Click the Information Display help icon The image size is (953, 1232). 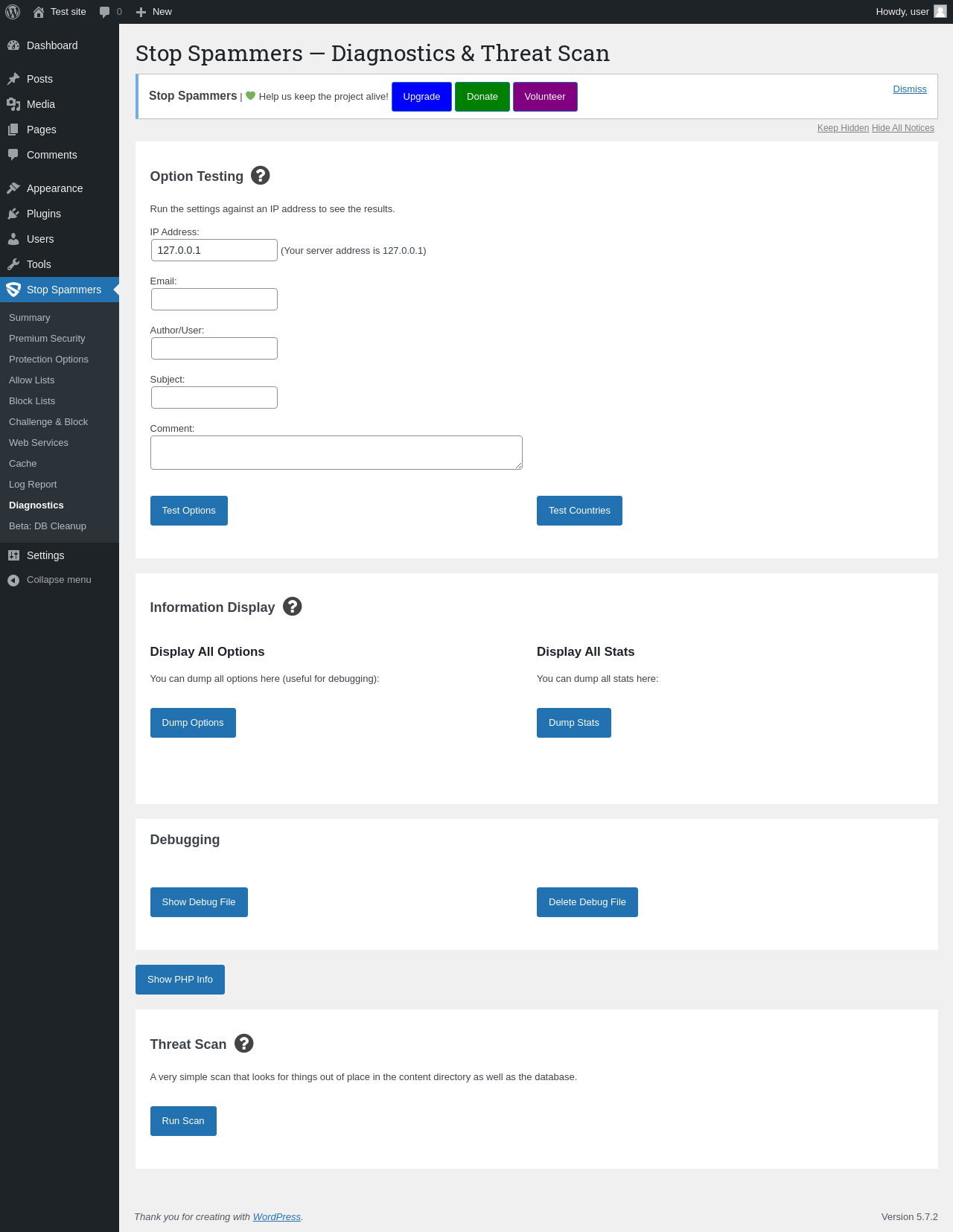293,606
